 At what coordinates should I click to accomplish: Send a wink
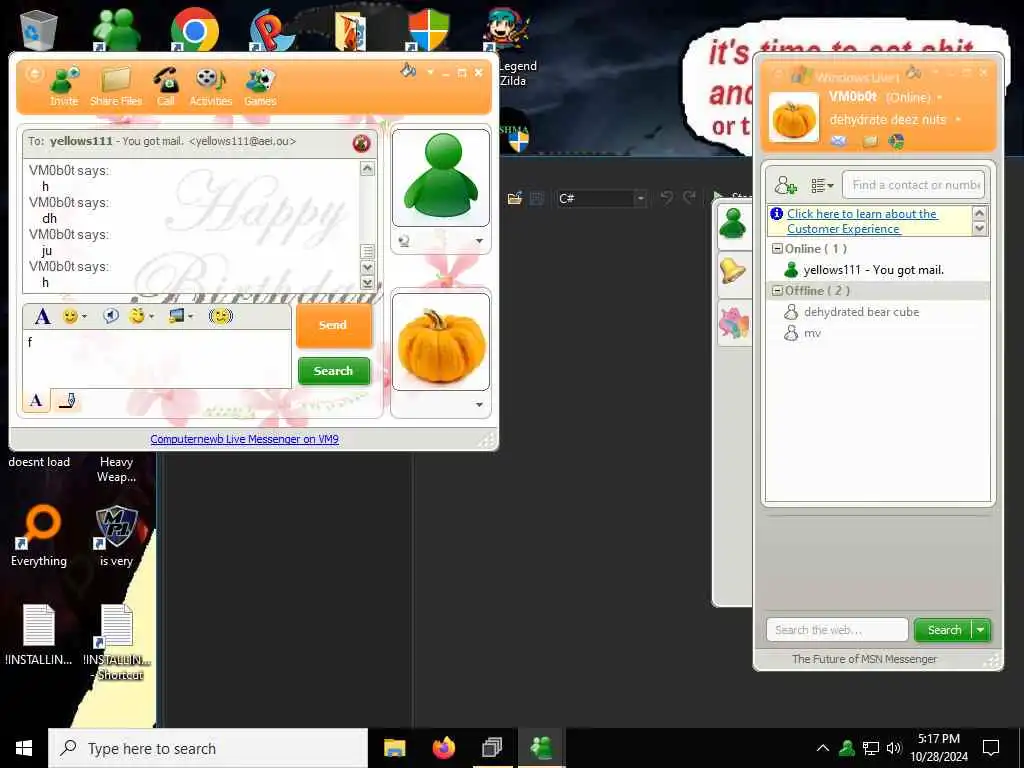point(136,316)
